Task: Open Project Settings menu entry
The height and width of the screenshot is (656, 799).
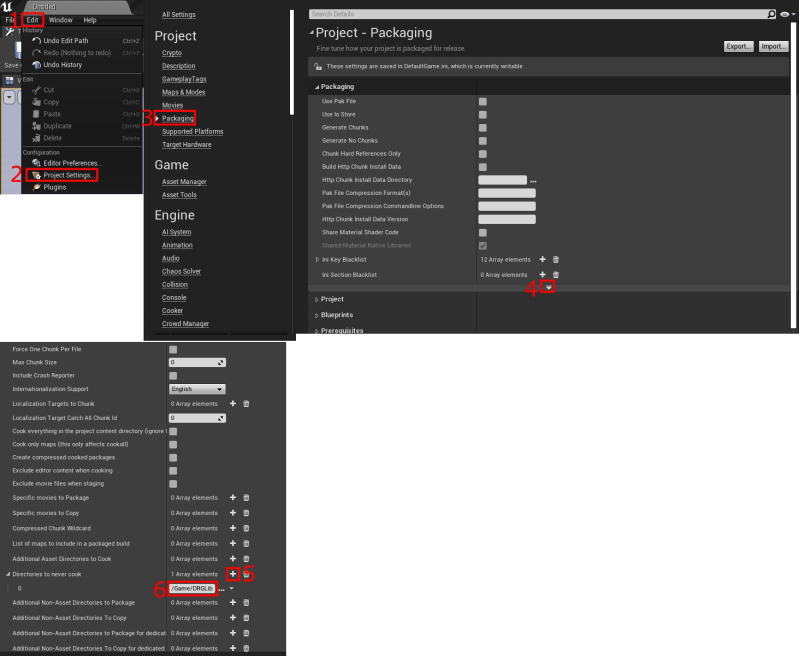Action: point(69,175)
